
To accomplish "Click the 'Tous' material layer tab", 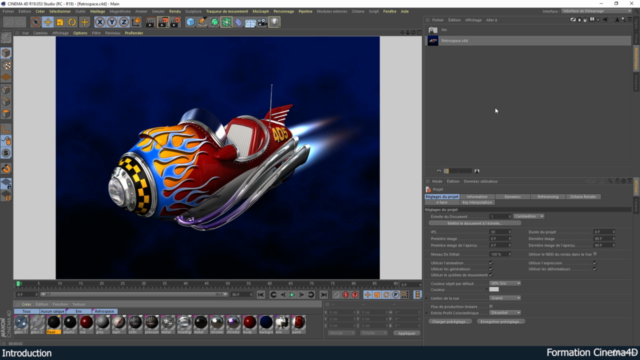I will [27, 311].
